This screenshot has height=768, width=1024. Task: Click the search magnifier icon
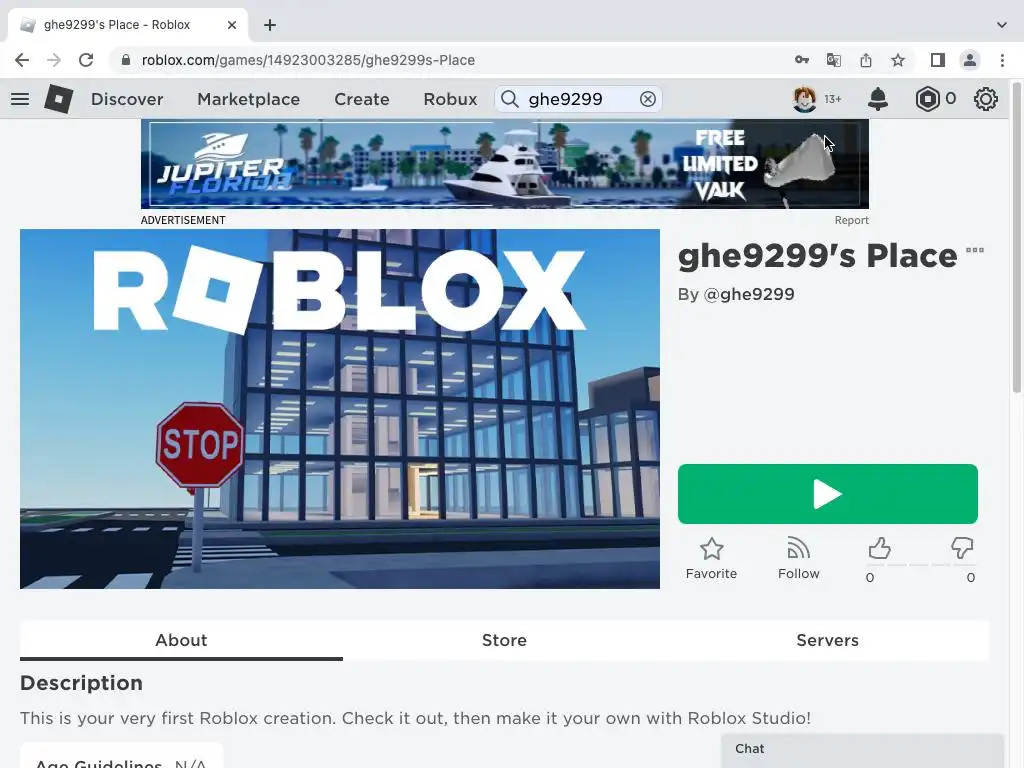(509, 99)
